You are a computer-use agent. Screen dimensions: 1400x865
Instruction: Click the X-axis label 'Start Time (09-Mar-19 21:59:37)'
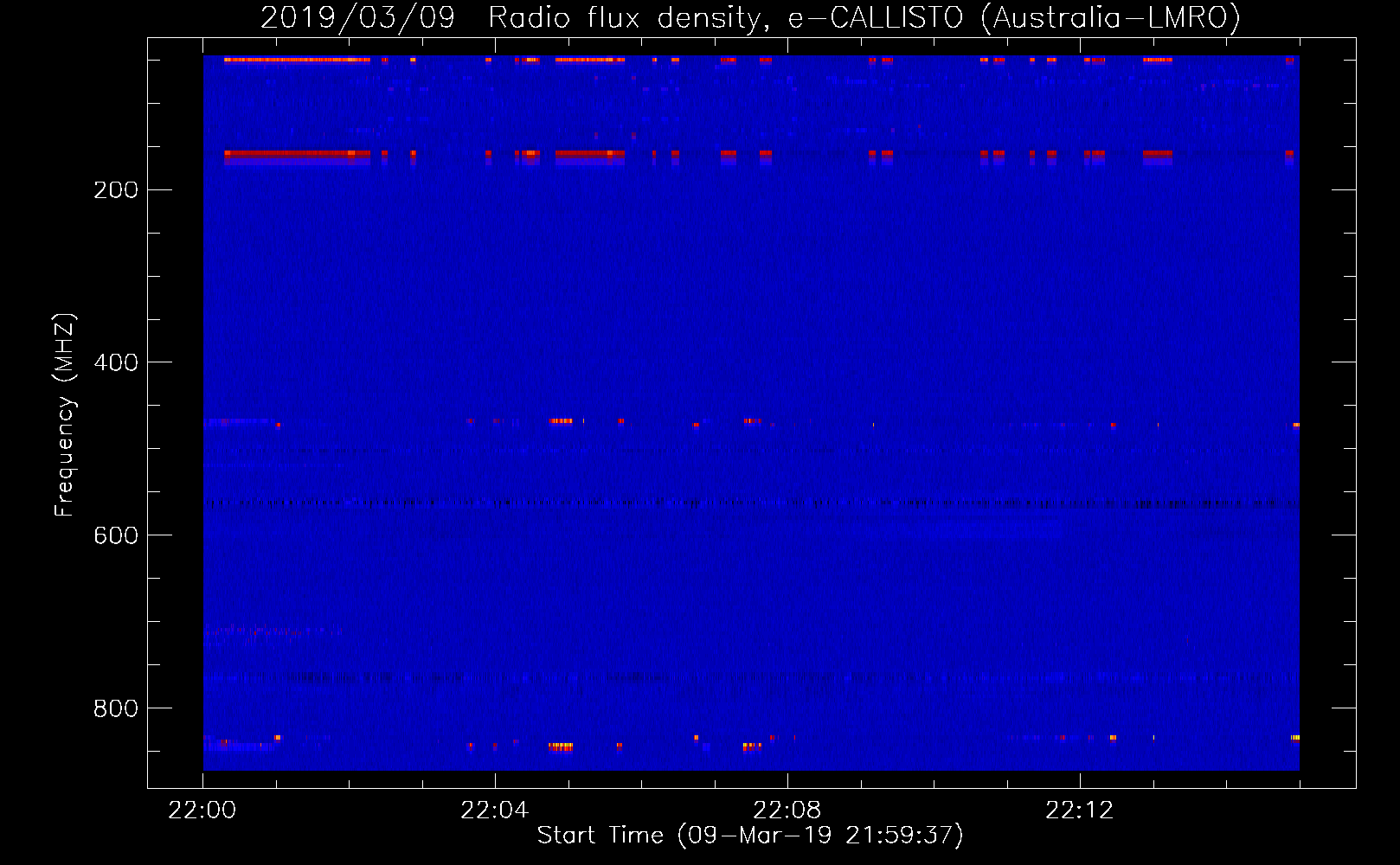750,836
